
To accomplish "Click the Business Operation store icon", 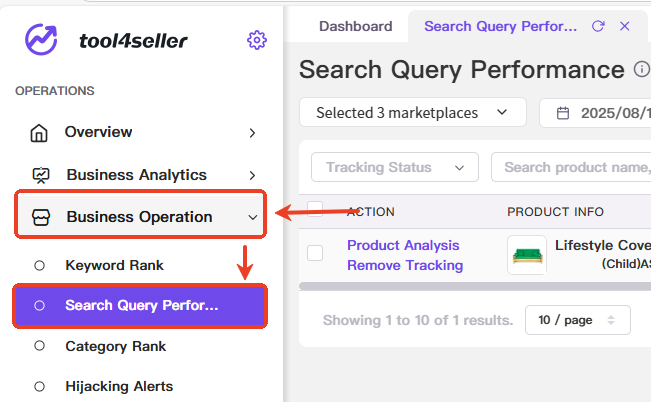I will (41, 217).
